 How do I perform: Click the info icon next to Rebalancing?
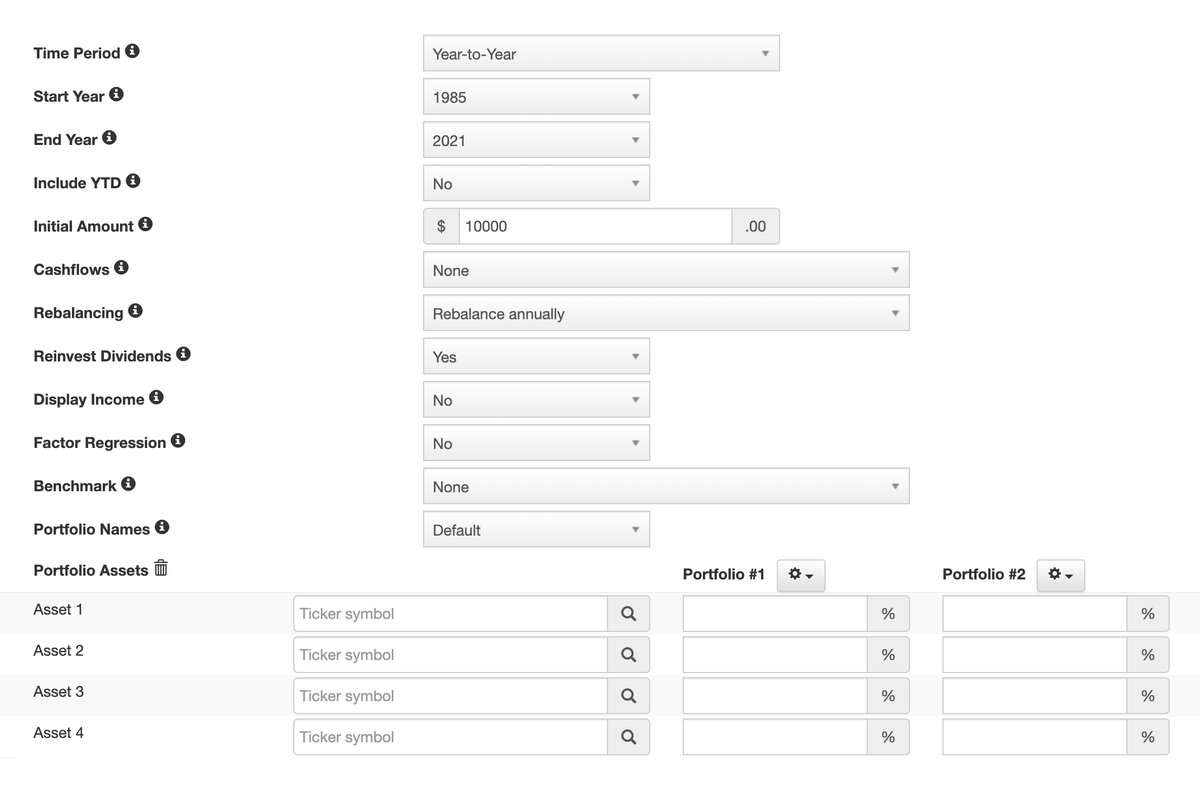pyautogui.click(x=135, y=311)
